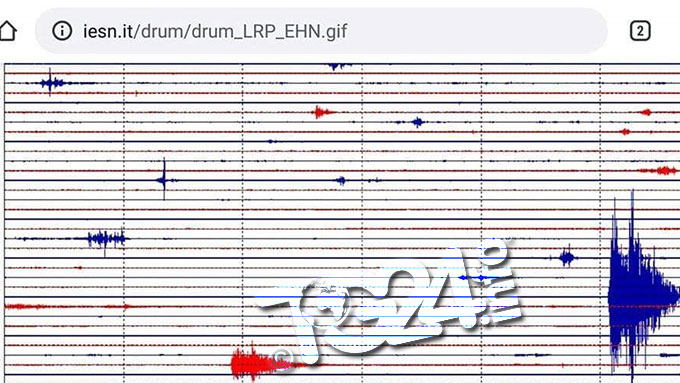Click the blue burst just left of the big quake
The height and width of the screenshot is (383, 680).
567,258
